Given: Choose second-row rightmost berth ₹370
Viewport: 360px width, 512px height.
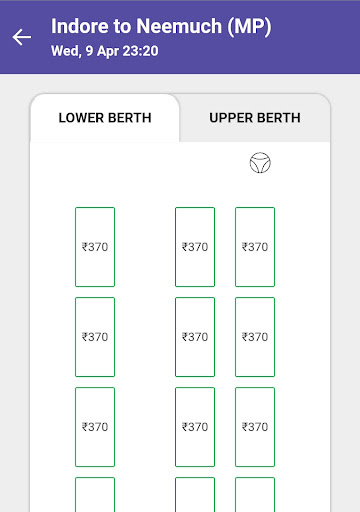Looking at the screenshot, I should (x=255, y=337).
